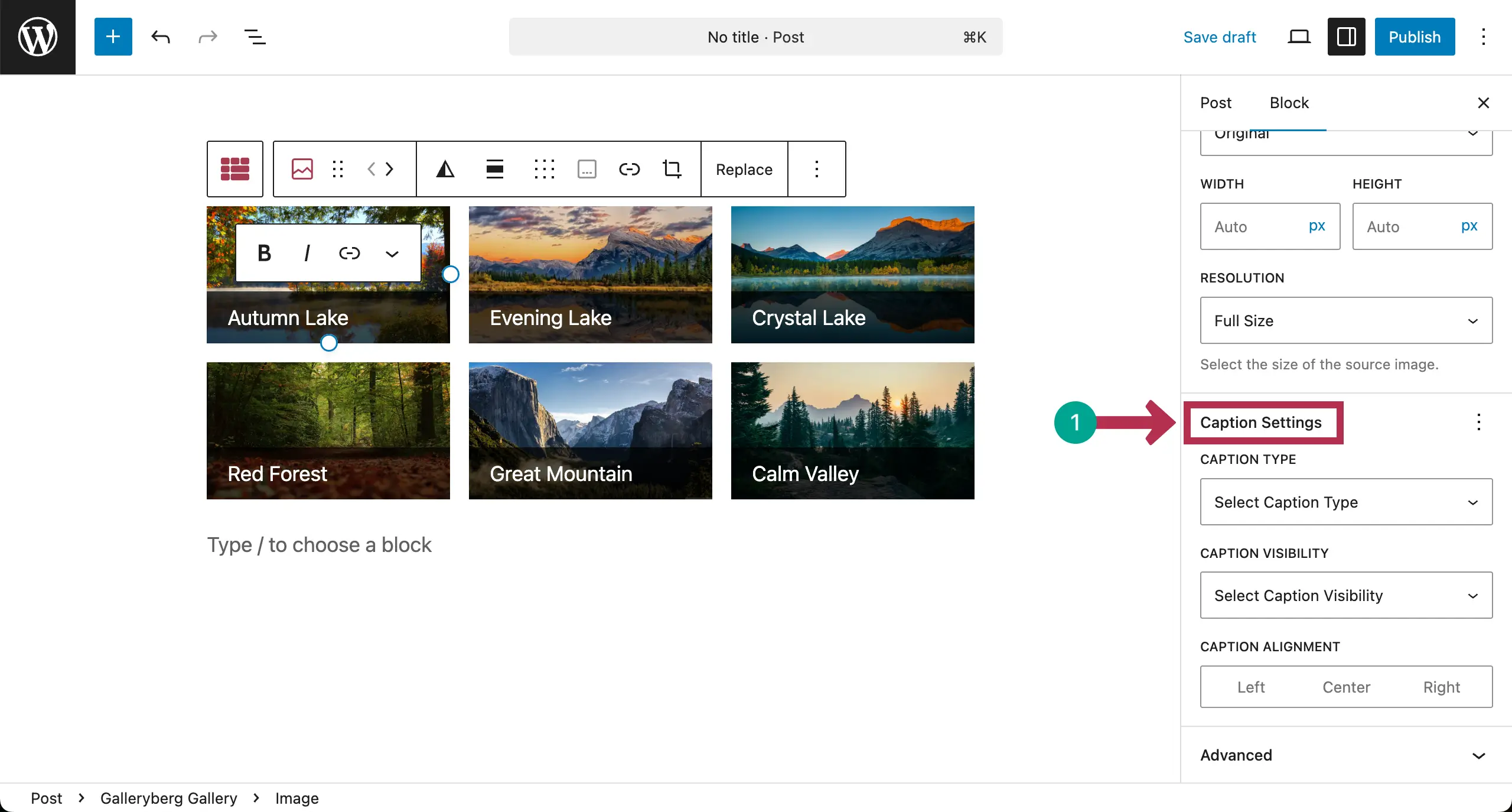Switch to the Post tab in the sidebar
The width and height of the screenshot is (1512, 812).
tap(1215, 103)
